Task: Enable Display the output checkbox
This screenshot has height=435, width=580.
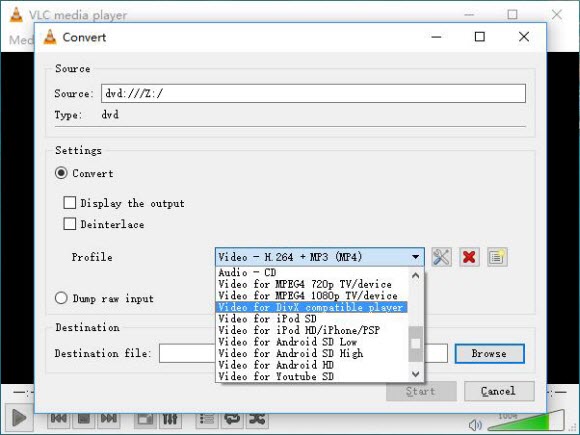Action: point(70,203)
